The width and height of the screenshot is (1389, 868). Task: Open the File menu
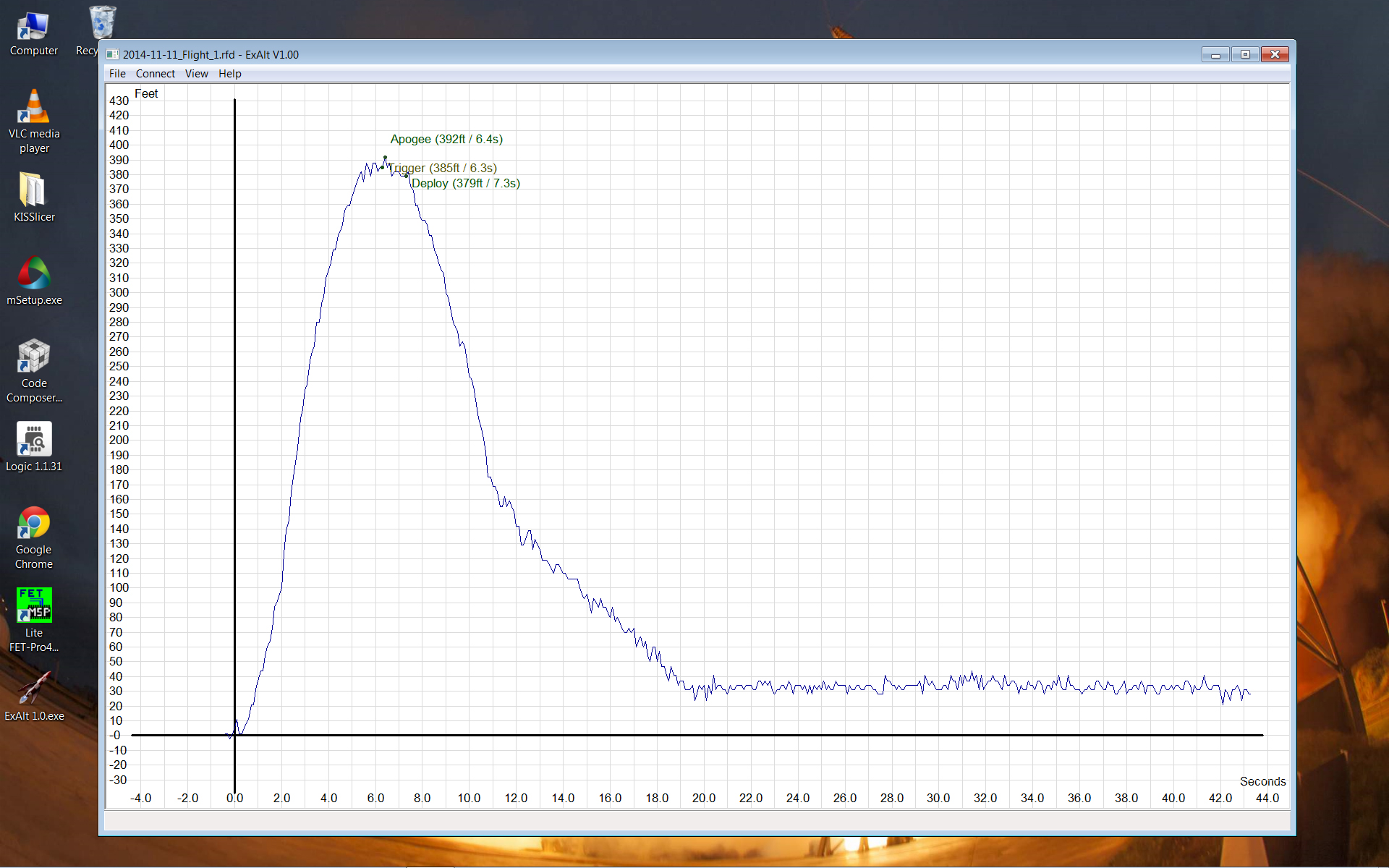point(117,74)
